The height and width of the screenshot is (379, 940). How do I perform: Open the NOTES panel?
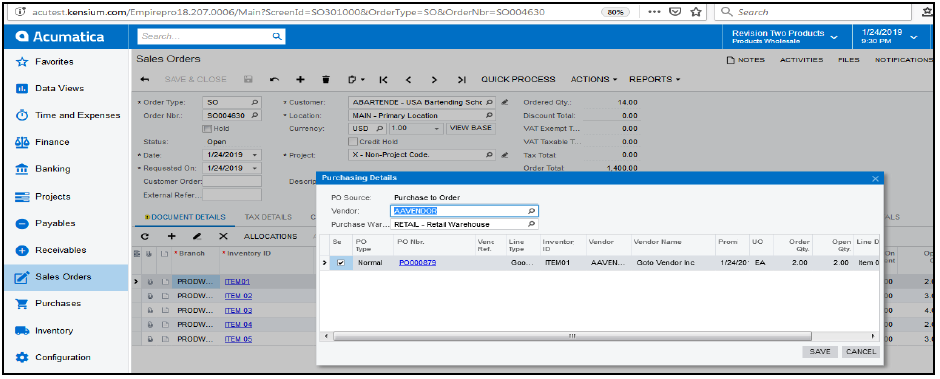tap(746, 60)
